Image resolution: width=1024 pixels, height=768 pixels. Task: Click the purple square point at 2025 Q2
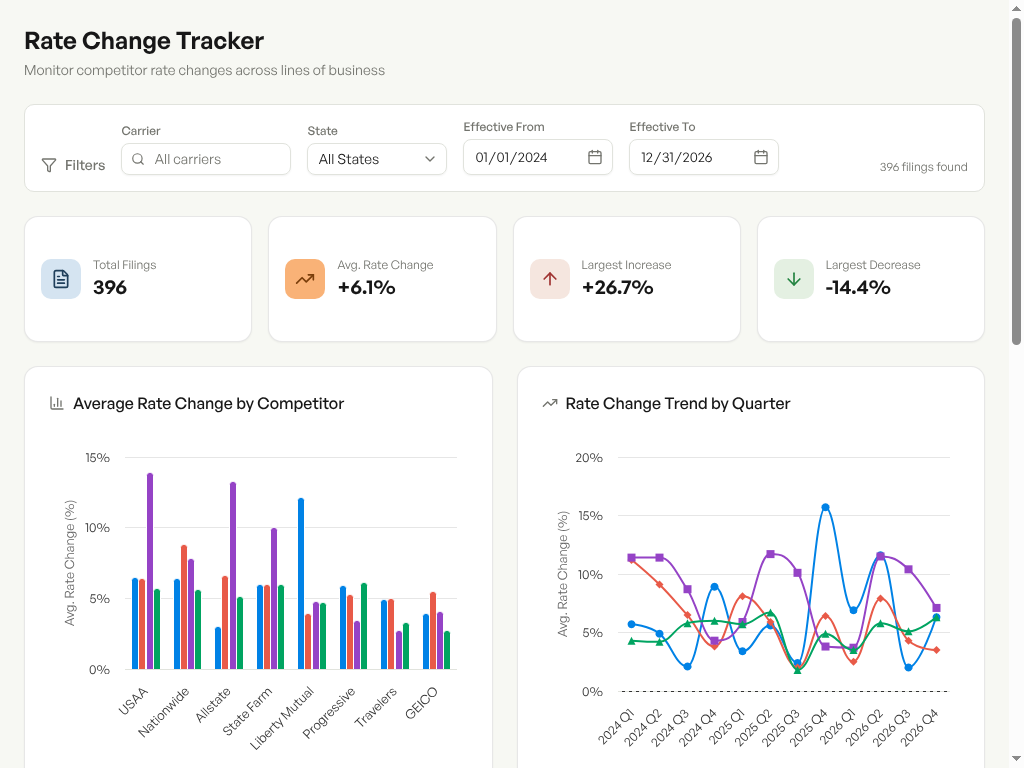(771, 554)
